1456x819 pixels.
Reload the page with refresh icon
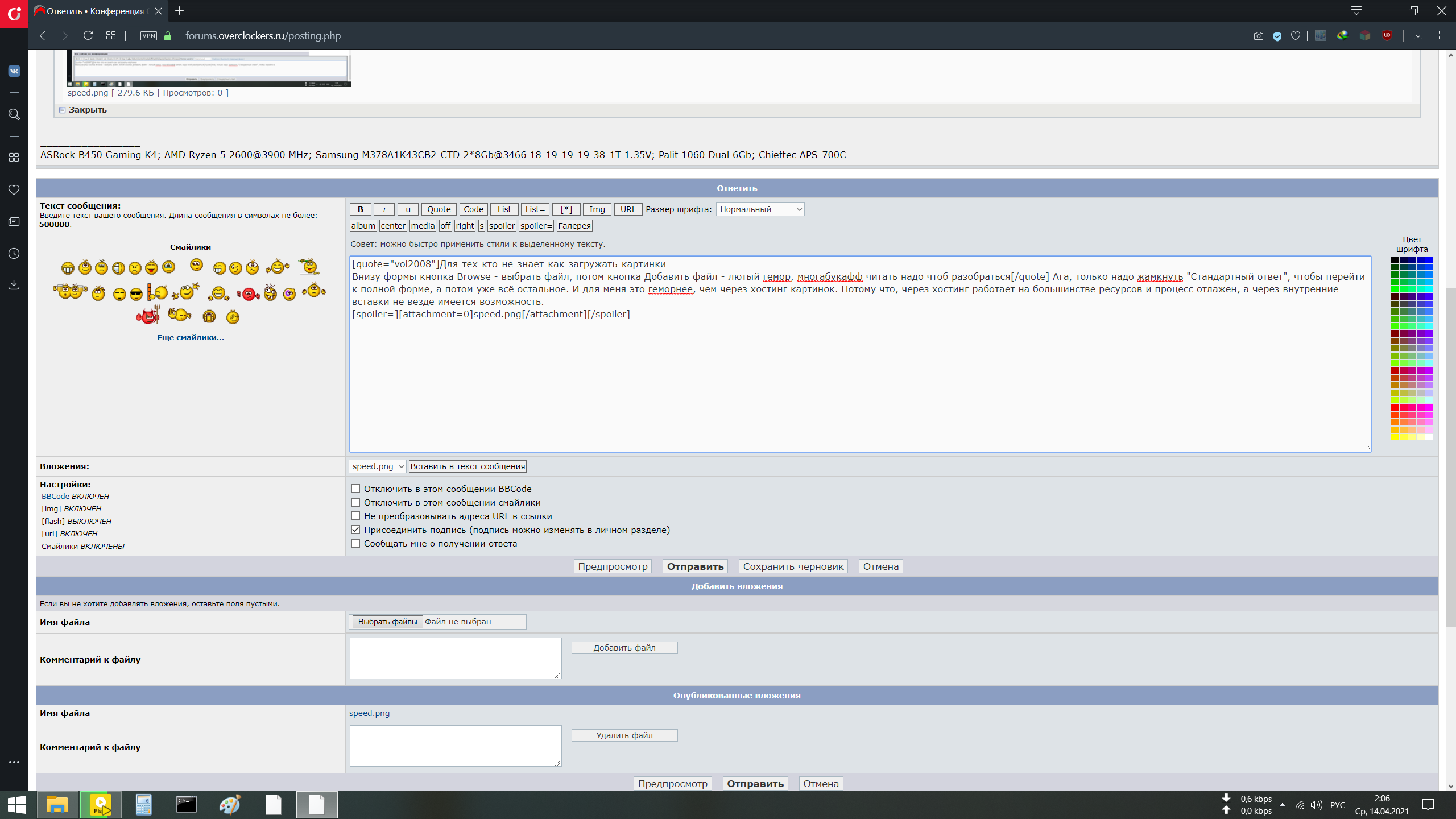point(88,35)
